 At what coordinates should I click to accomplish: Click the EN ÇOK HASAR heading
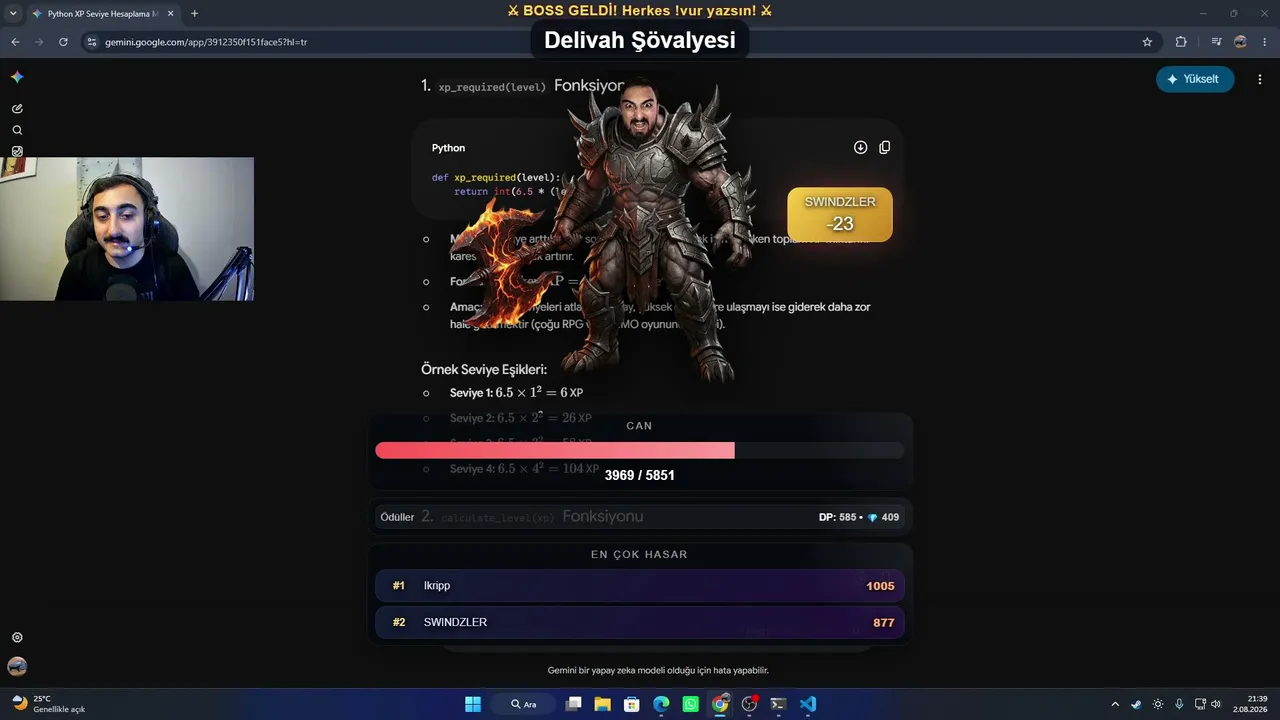point(639,554)
